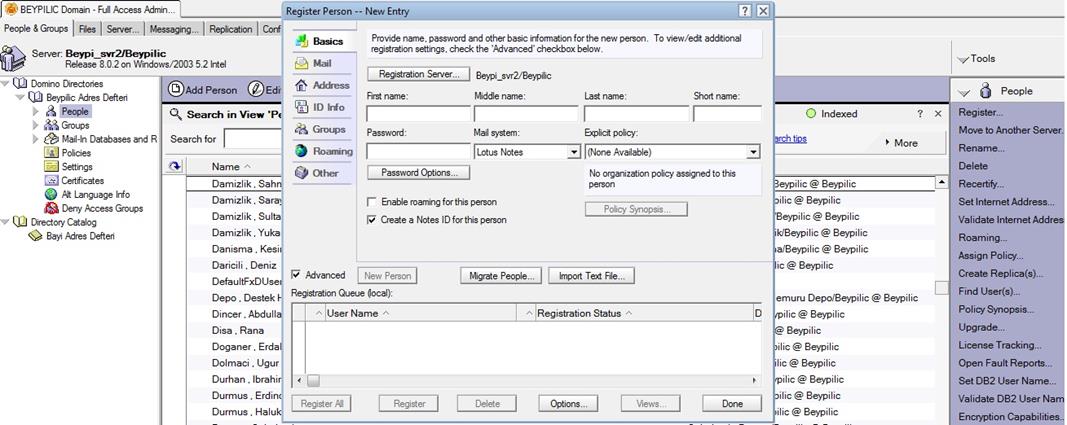This screenshot has height=425, width=1067.
Task: Switch to People & Groups tab
Action: (x=36, y=29)
